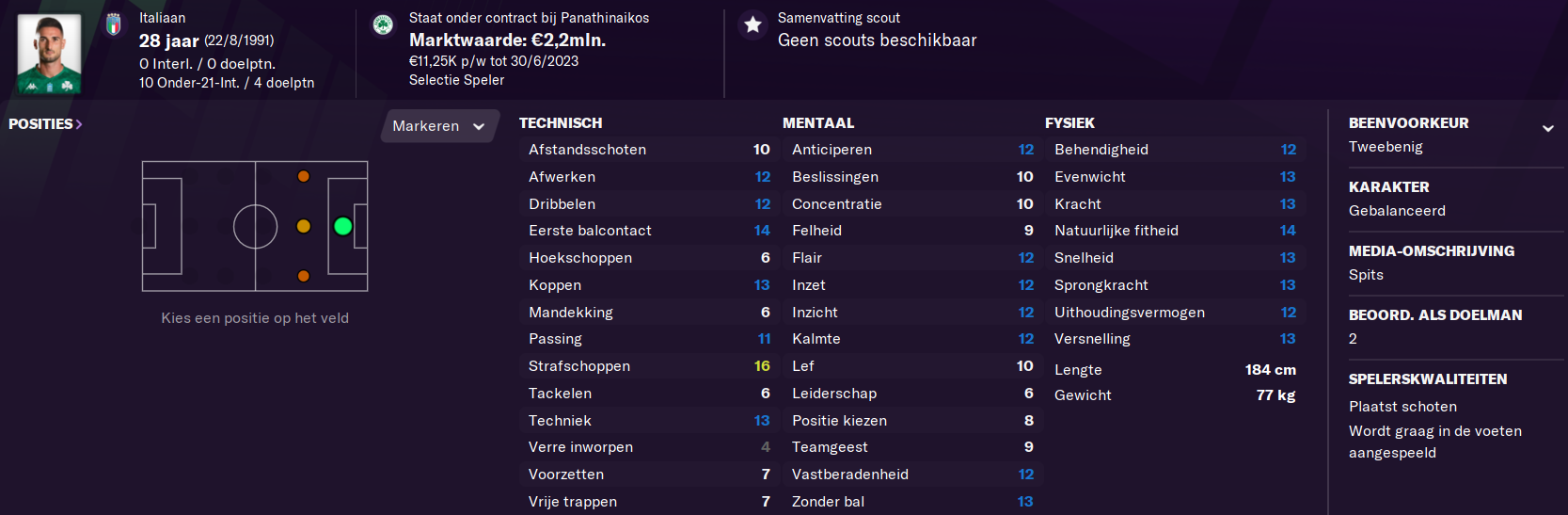The image size is (1568, 515).
Task: Select the top orange position dot
Action: click(303, 176)
